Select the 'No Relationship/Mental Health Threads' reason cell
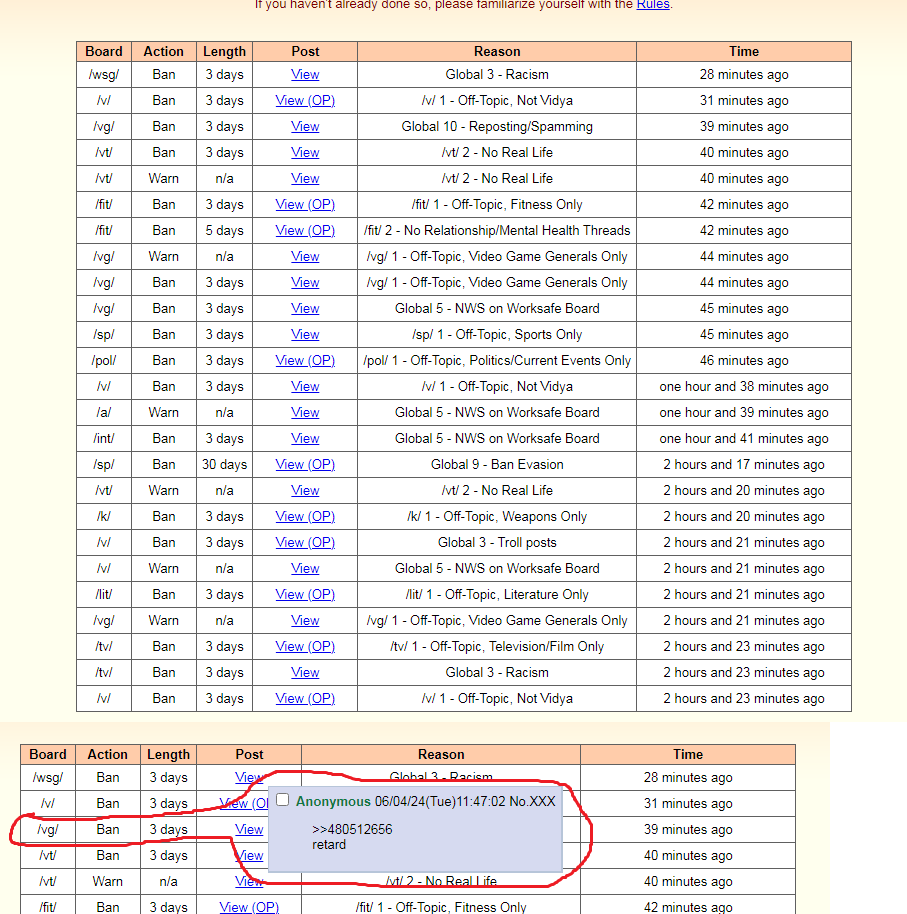Screen dimensions: 907x914 click(x=497, y=231)
